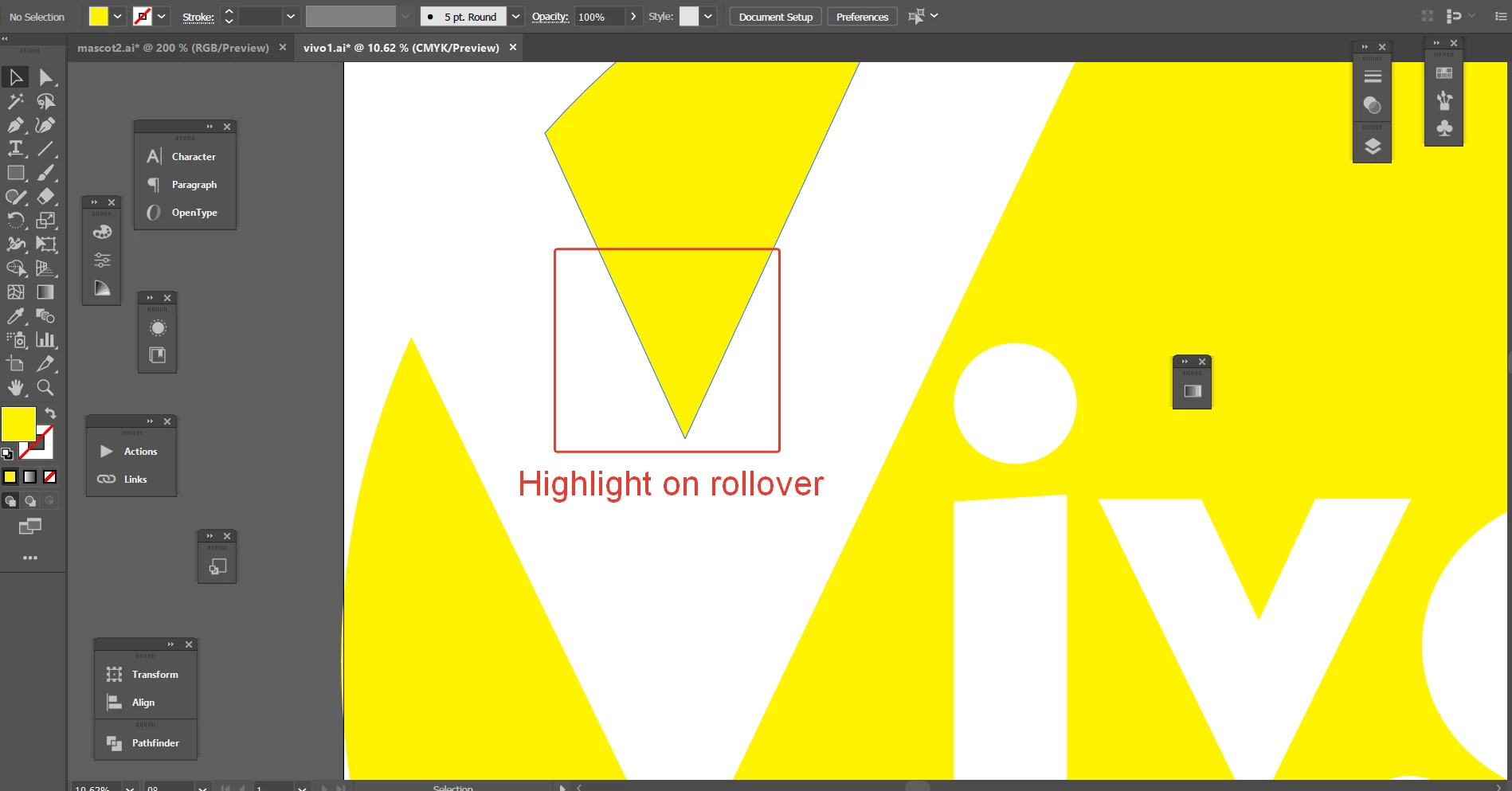The height and width of the screenshot is (791, 1512).
Task: Open the fill color dropdown in control bar
Action: 118,16
